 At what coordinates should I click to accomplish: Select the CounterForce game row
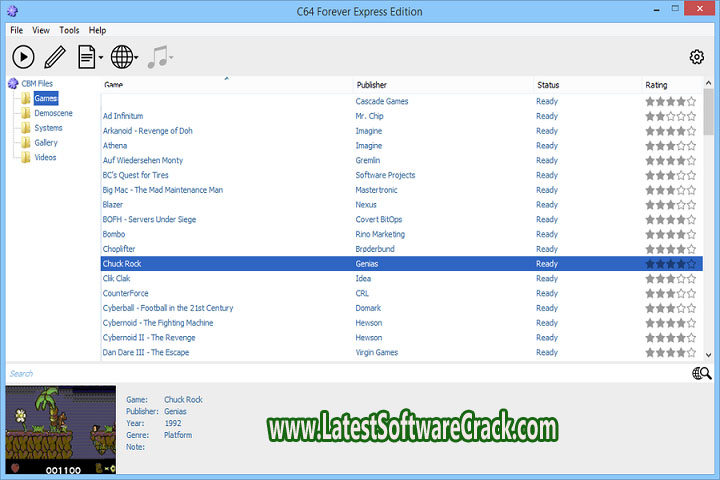coord(402,293)
